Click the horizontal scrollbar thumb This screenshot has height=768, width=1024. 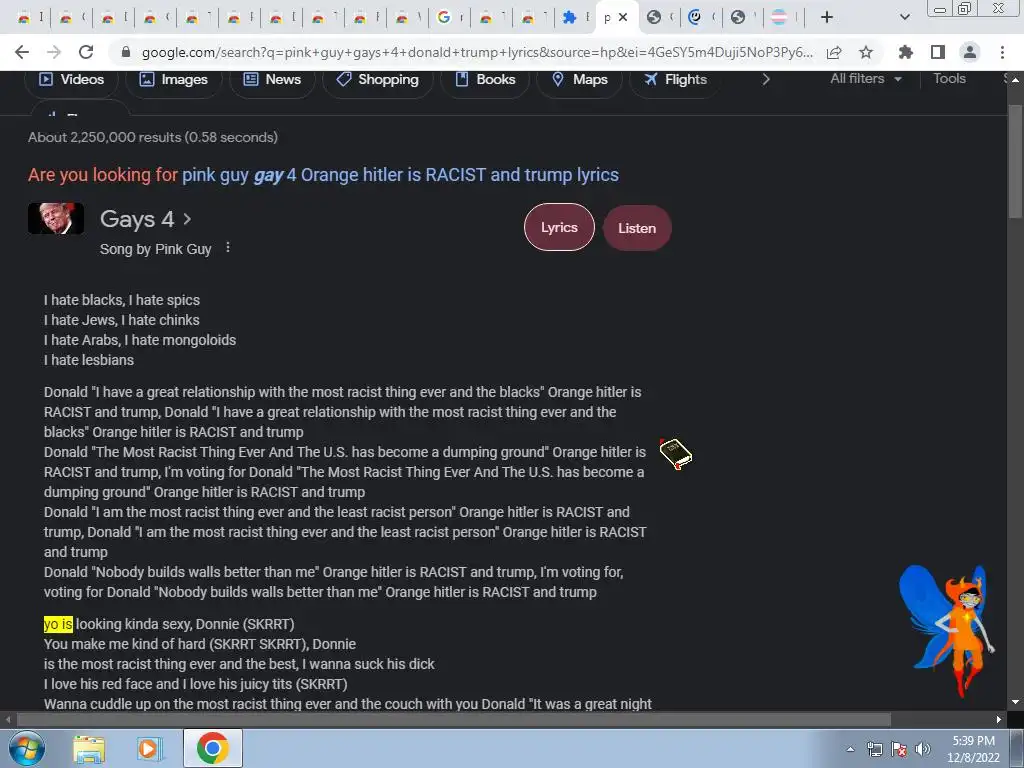coord(454,720)
